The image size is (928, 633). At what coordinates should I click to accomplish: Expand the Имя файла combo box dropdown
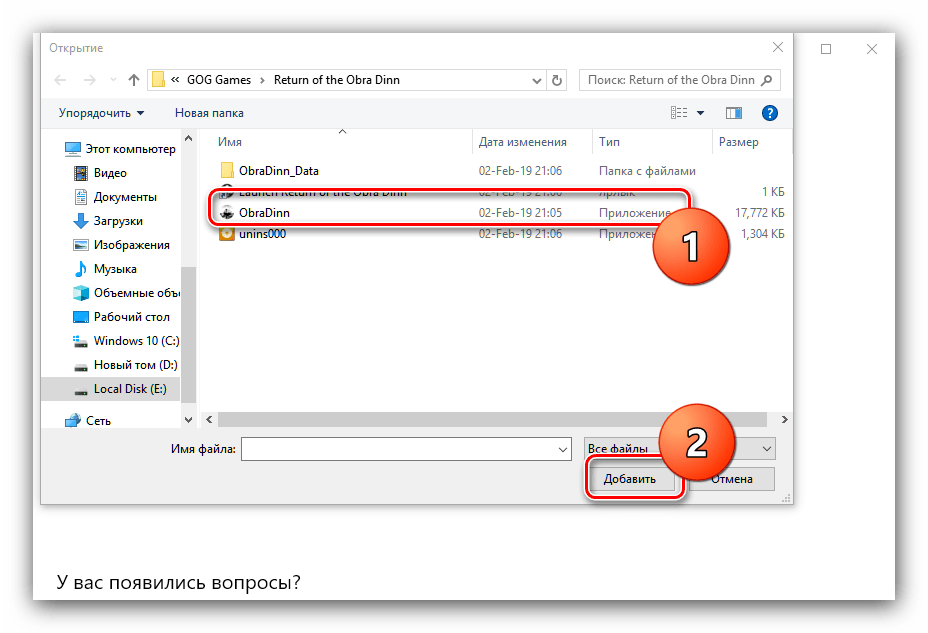point(561,450)
